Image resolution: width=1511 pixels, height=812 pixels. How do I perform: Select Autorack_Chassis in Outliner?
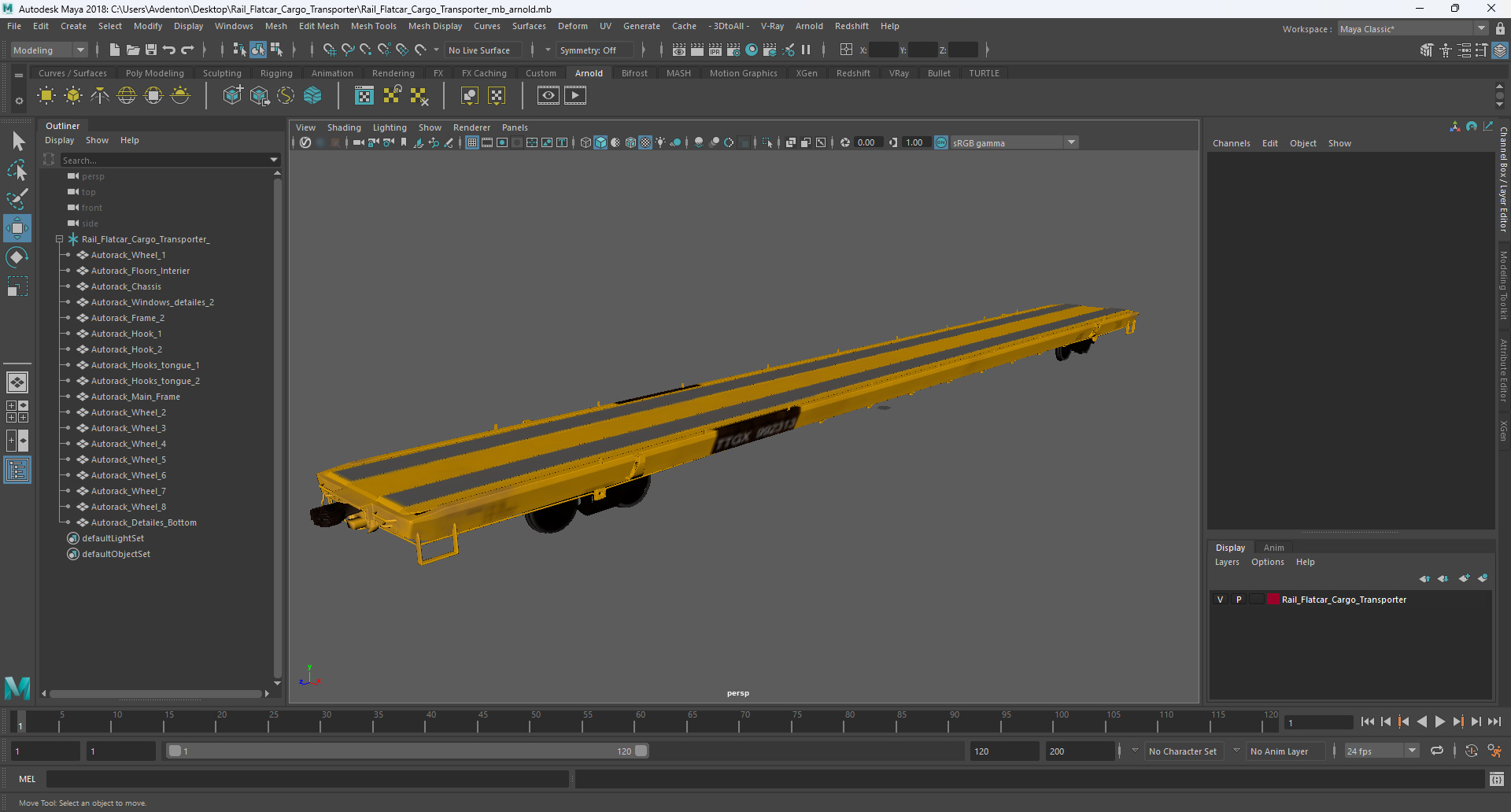126,286
